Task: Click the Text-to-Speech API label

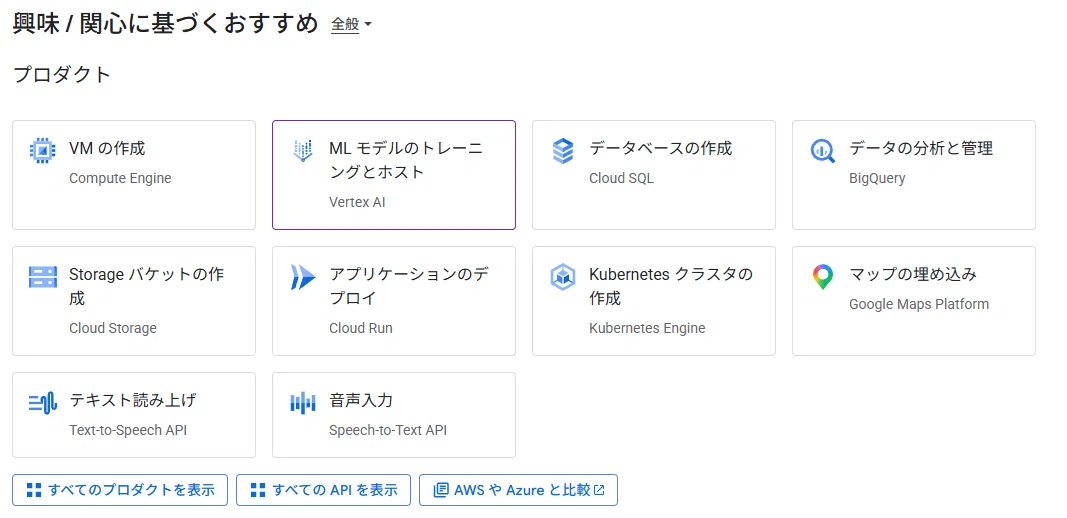Action: click(x=128, y=431)
